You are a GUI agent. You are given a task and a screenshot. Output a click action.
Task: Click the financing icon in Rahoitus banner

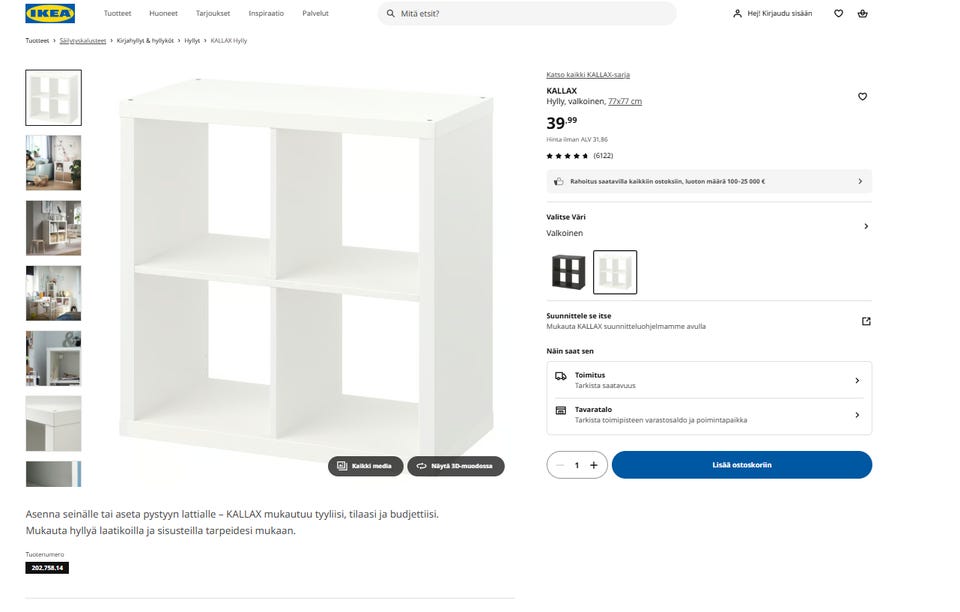[558, 181]
